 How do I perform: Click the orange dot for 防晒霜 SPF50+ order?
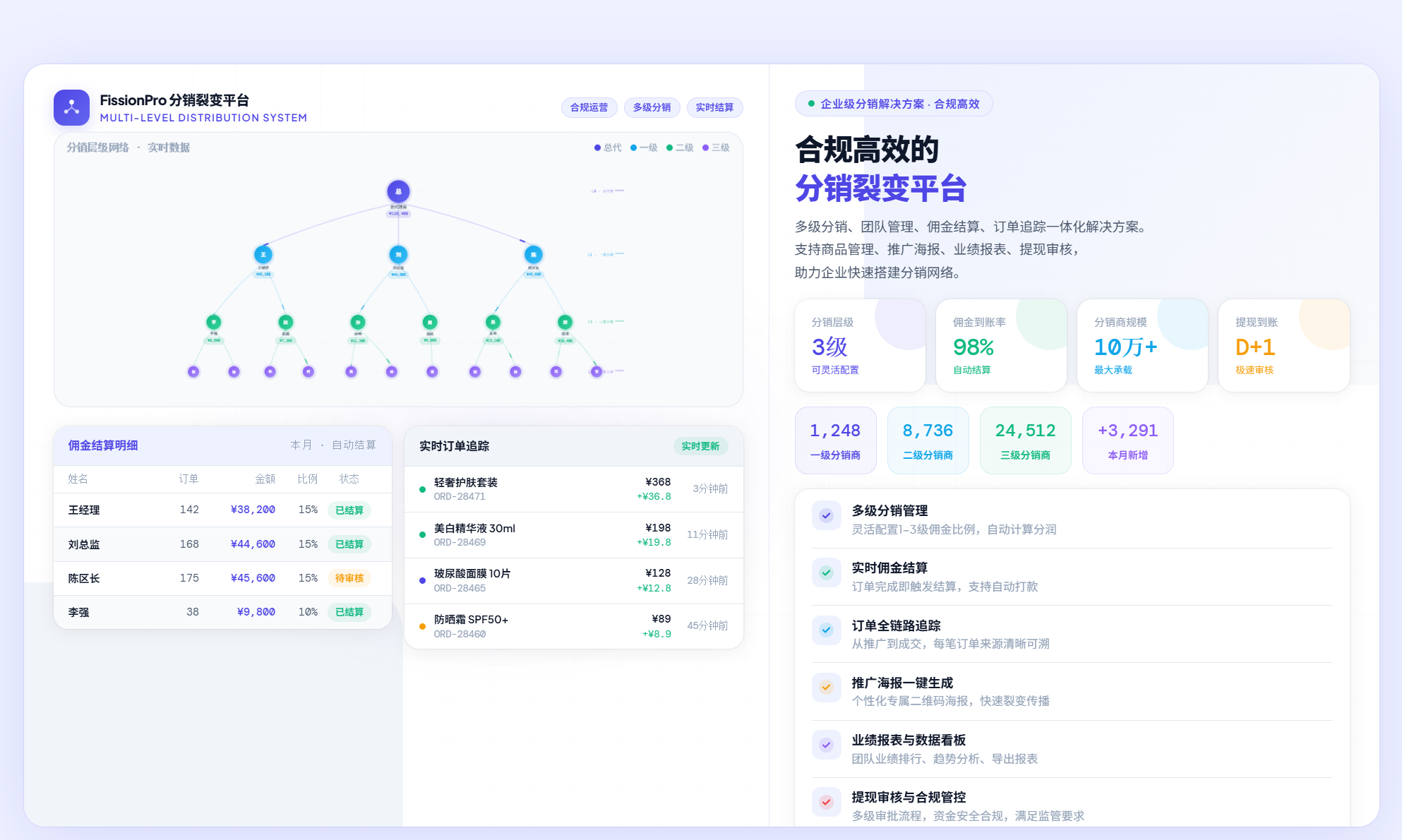pos(422,626)
